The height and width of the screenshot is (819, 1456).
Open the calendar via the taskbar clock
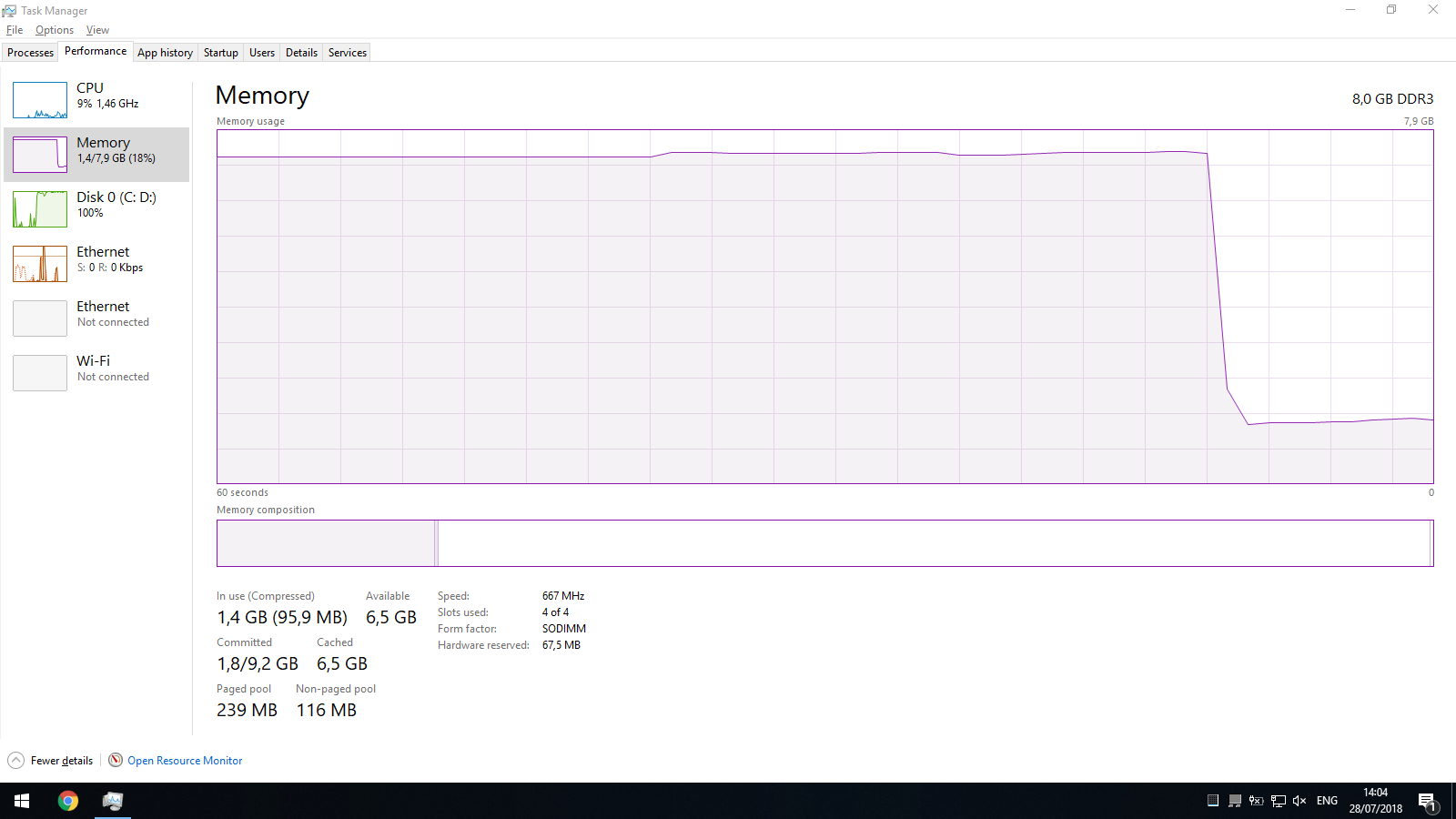(1375, 801)
